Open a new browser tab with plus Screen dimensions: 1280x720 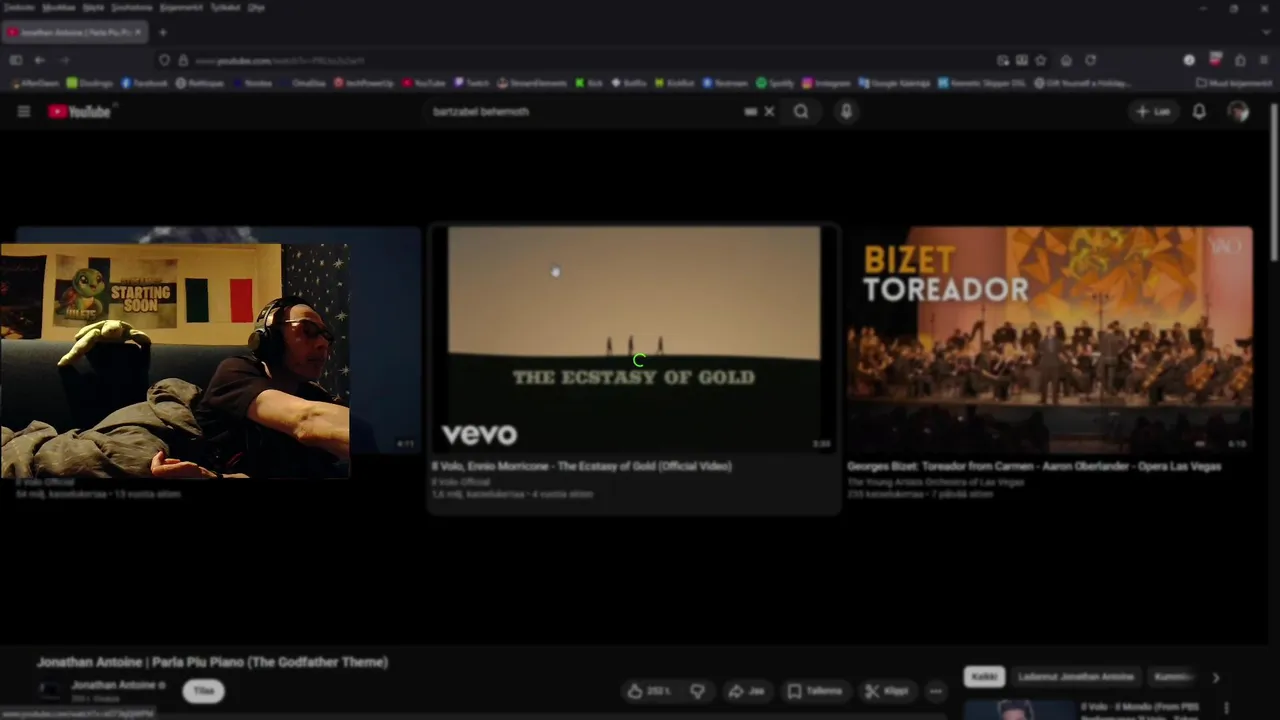point(162,32)
